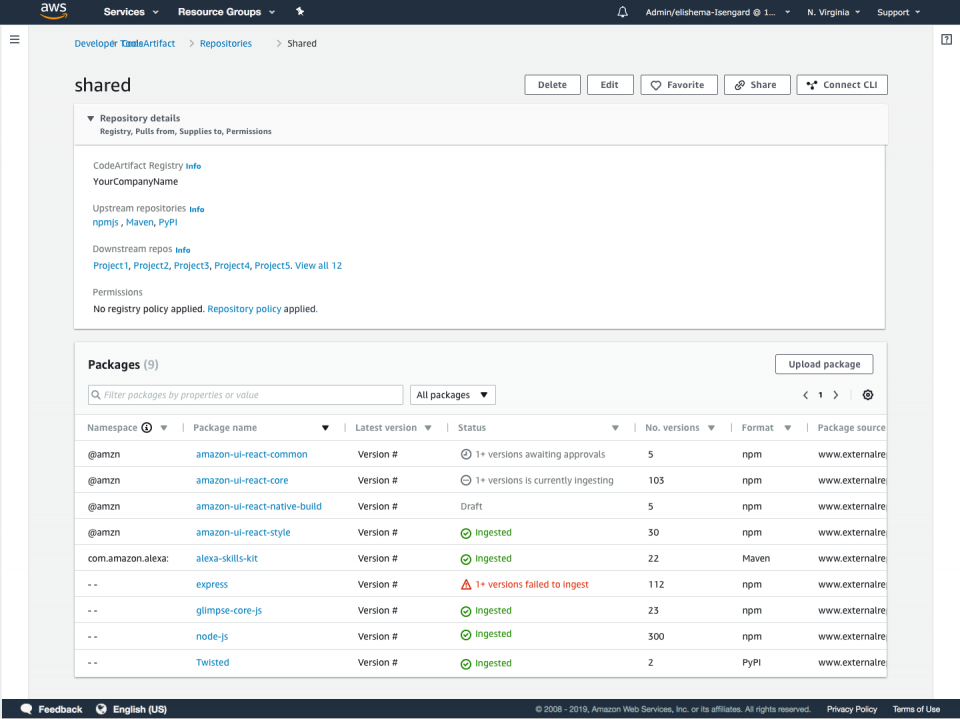Screen dimensions: 960x719
Task: Click the table preferences gear icon
Action: pos(868,395)
